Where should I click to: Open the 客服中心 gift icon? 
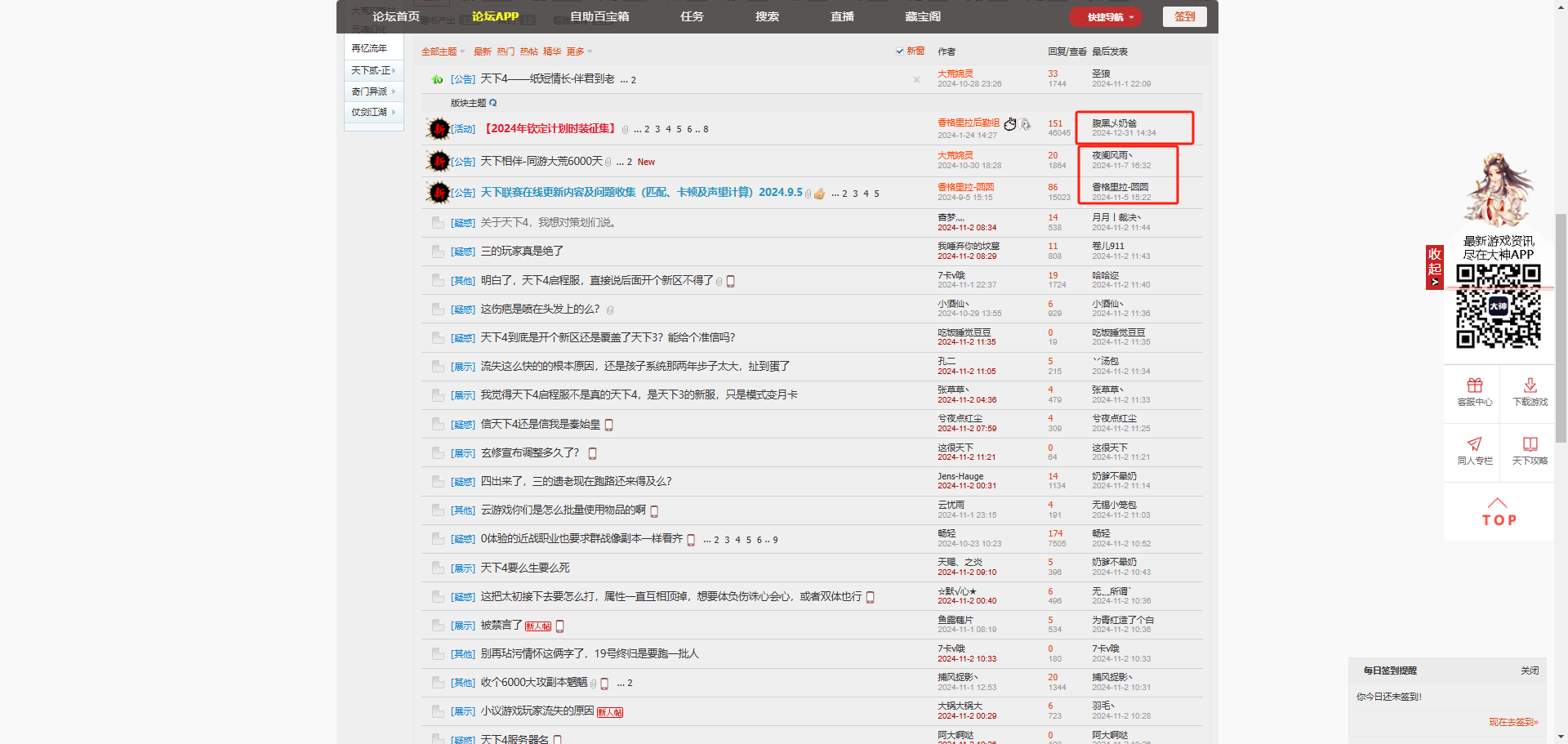[1474, 385]
